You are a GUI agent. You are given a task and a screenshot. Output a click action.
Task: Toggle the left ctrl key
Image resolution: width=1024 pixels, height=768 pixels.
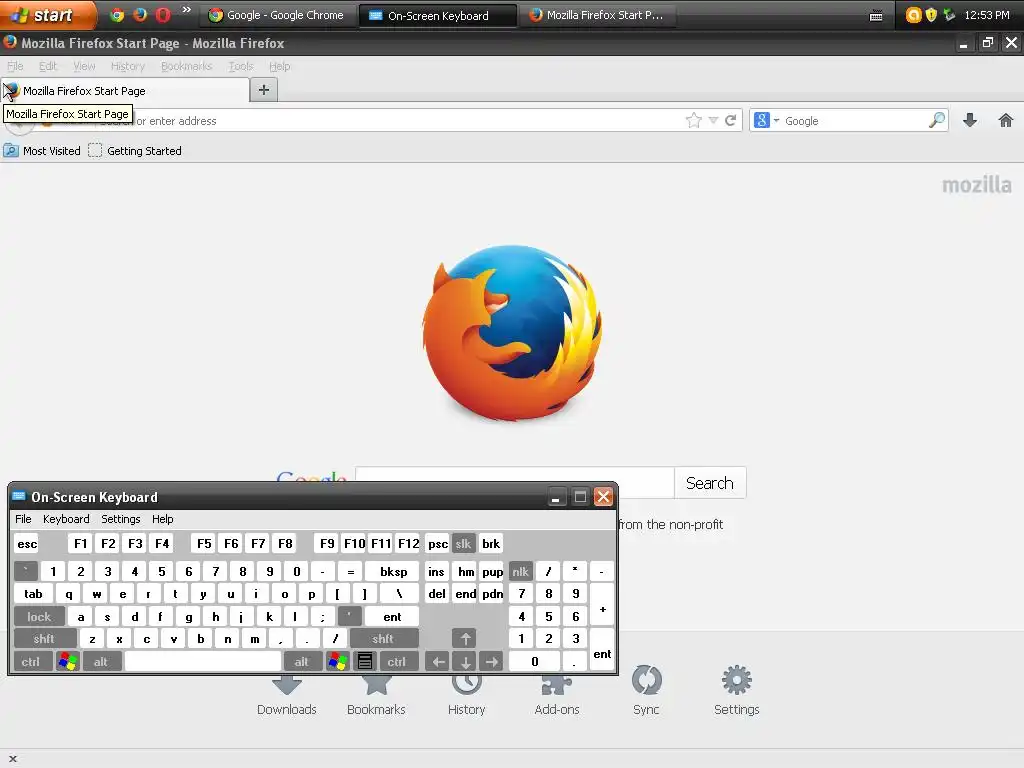coord(31,662)
